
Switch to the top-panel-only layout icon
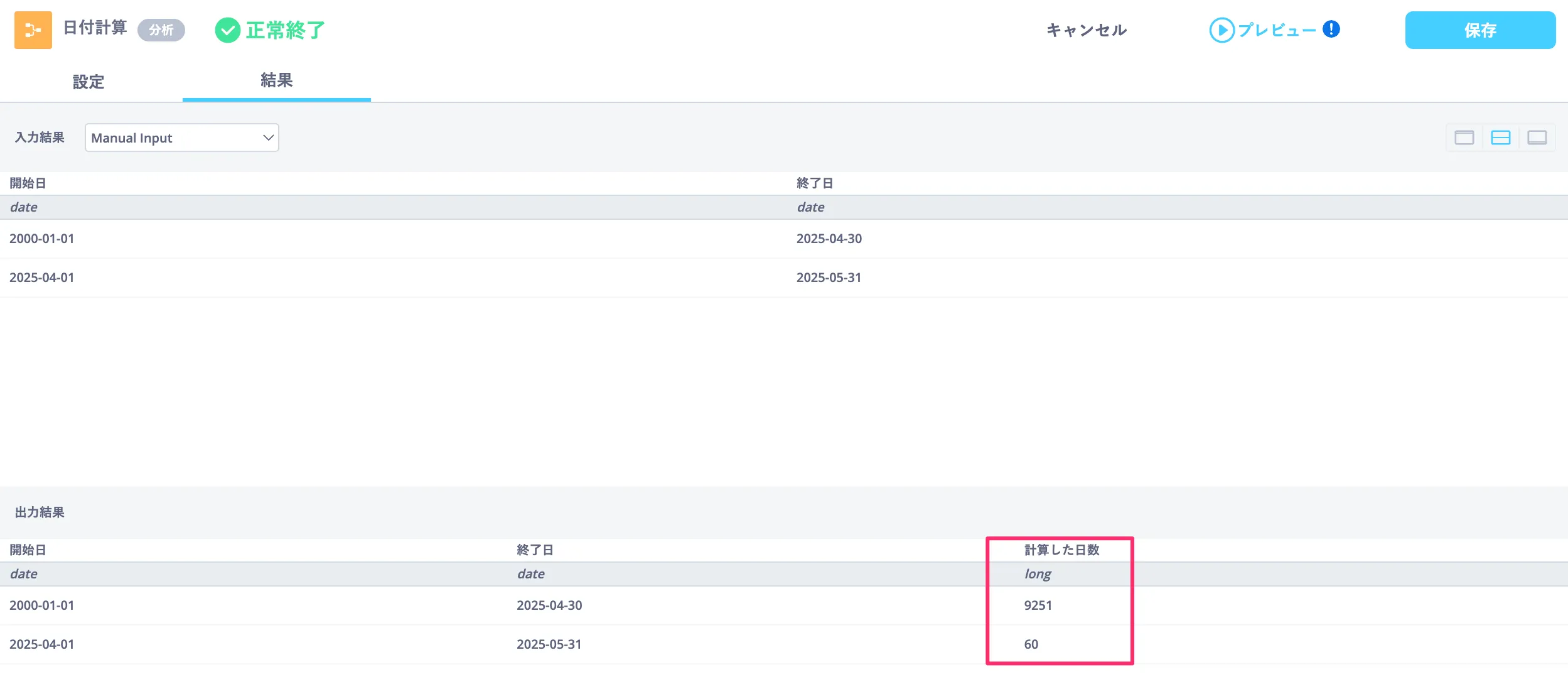coord(1464,138)
